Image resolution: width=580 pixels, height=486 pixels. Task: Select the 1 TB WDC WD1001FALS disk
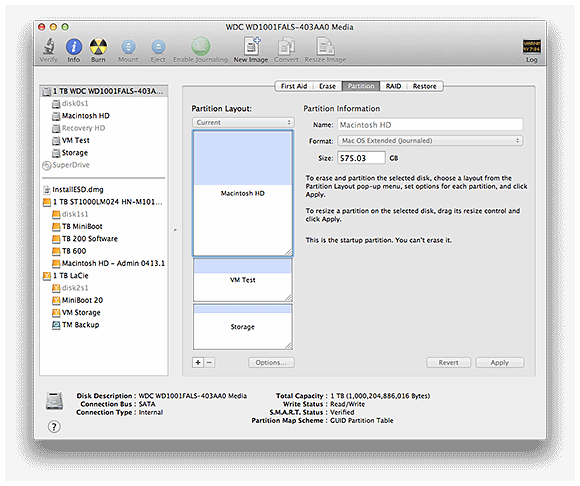point(104,91)
